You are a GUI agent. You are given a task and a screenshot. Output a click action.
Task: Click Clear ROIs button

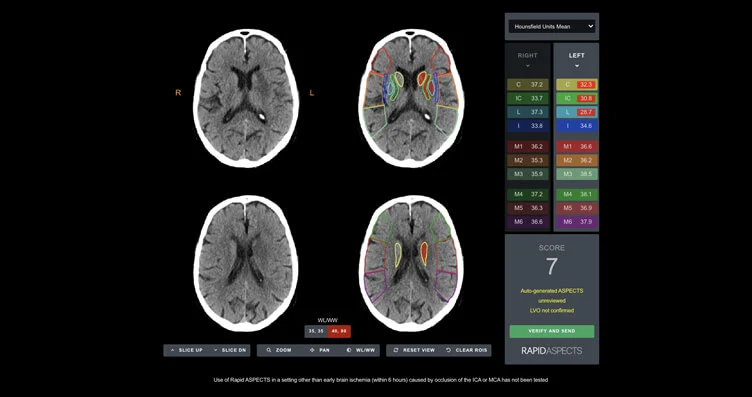(x=466, y=350)
